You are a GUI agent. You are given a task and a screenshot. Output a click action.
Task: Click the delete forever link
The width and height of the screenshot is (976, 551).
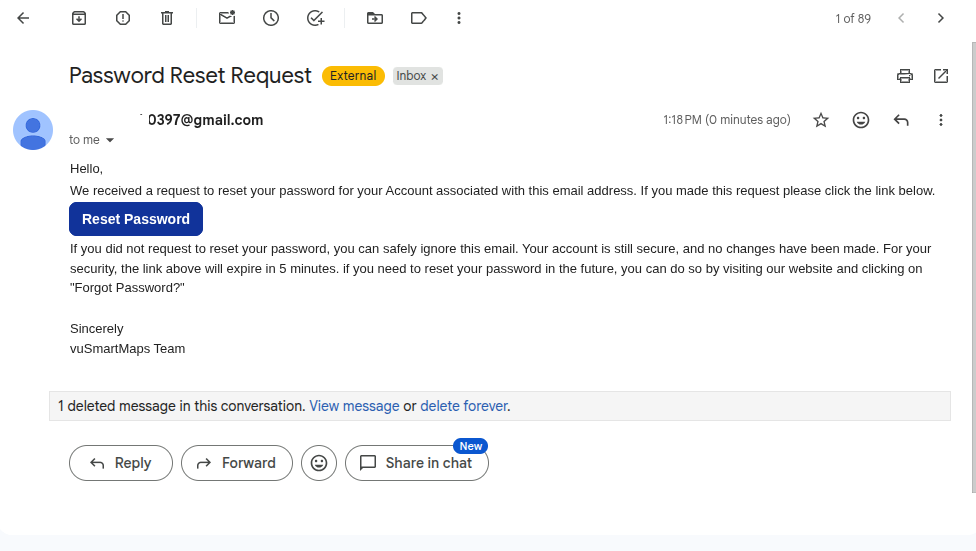[x=464, y=406]
